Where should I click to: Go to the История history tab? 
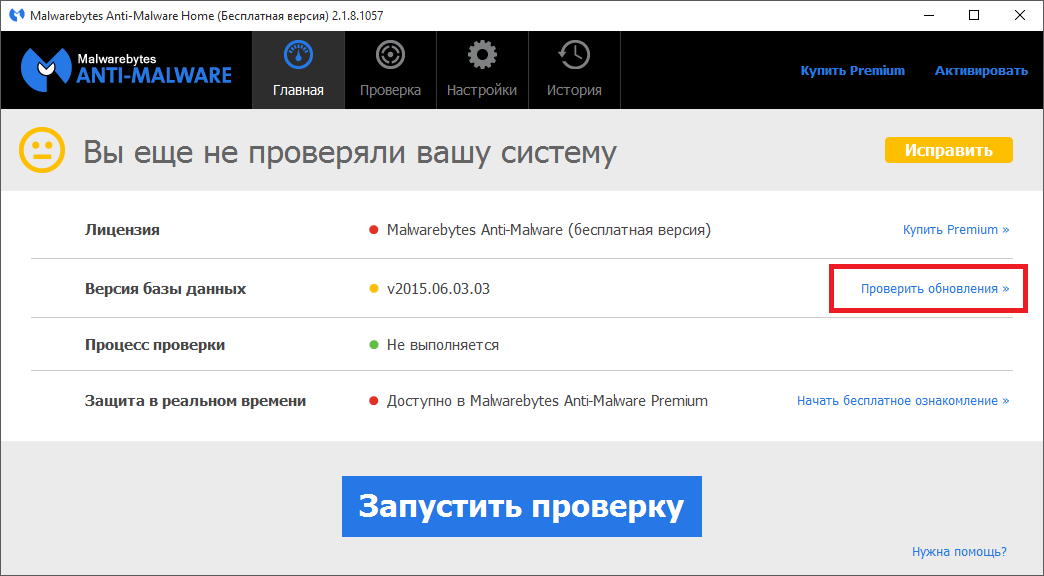pos(574,70)
